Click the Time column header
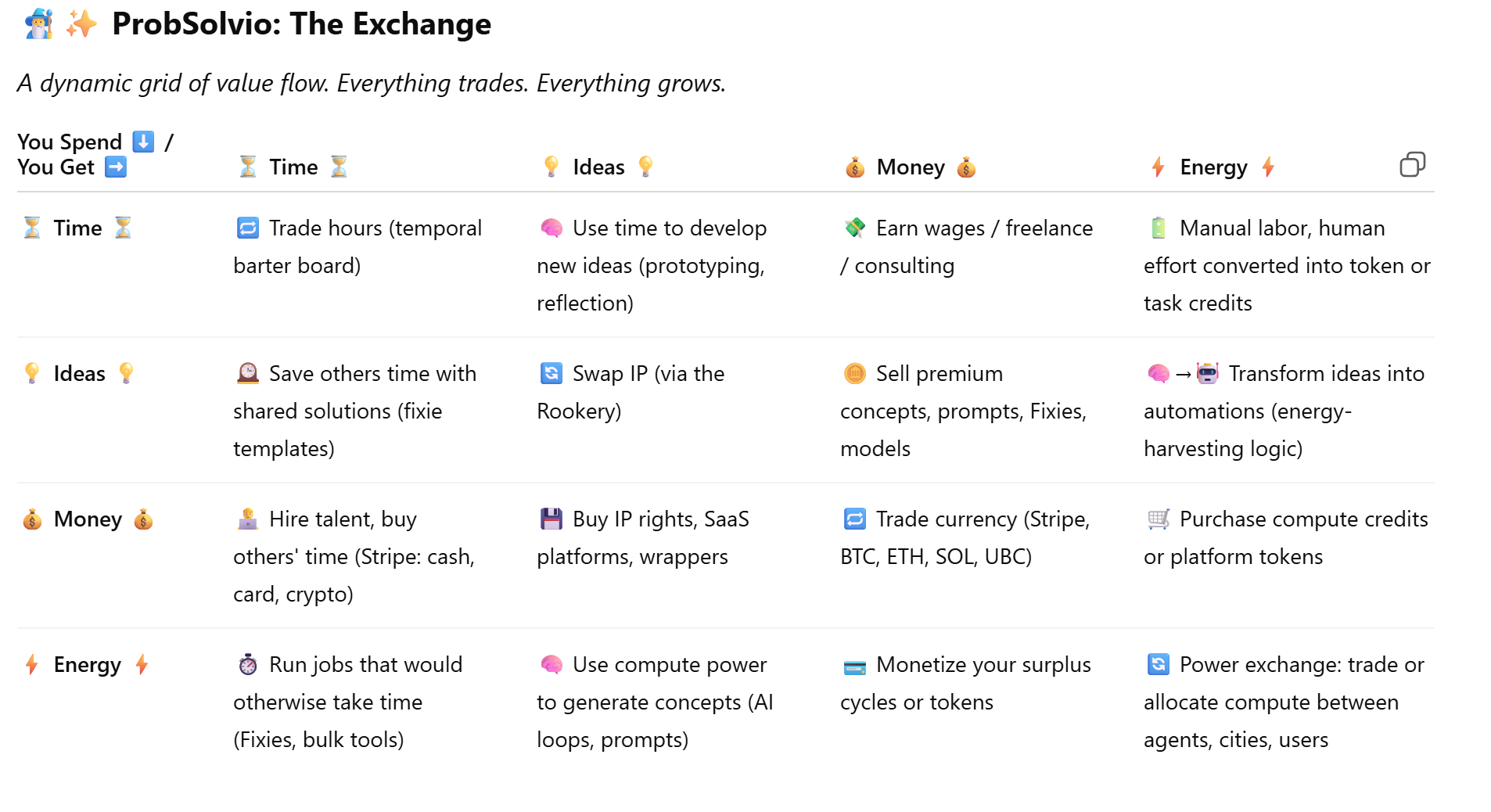Screen dimensions: 1491x812 point(293,167)
